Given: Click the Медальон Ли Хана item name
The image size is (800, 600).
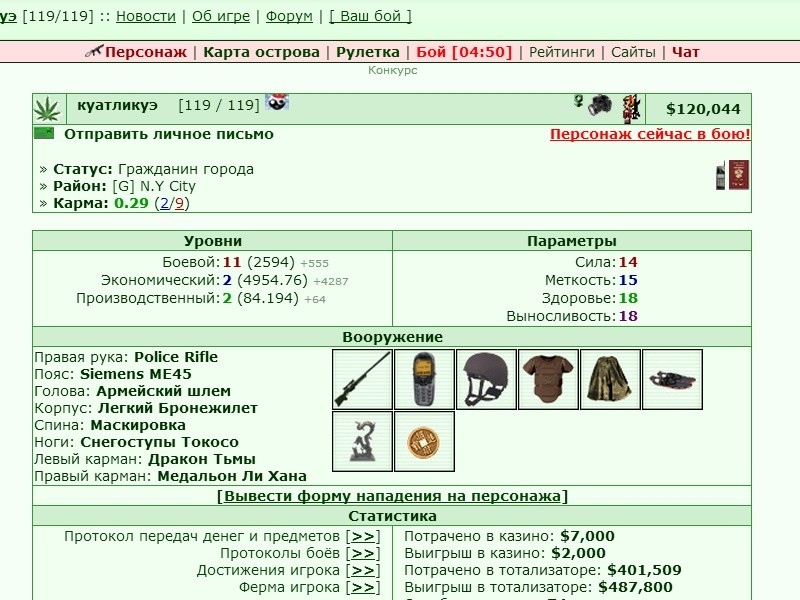Looking at the screenshot, I should point(232,476).
